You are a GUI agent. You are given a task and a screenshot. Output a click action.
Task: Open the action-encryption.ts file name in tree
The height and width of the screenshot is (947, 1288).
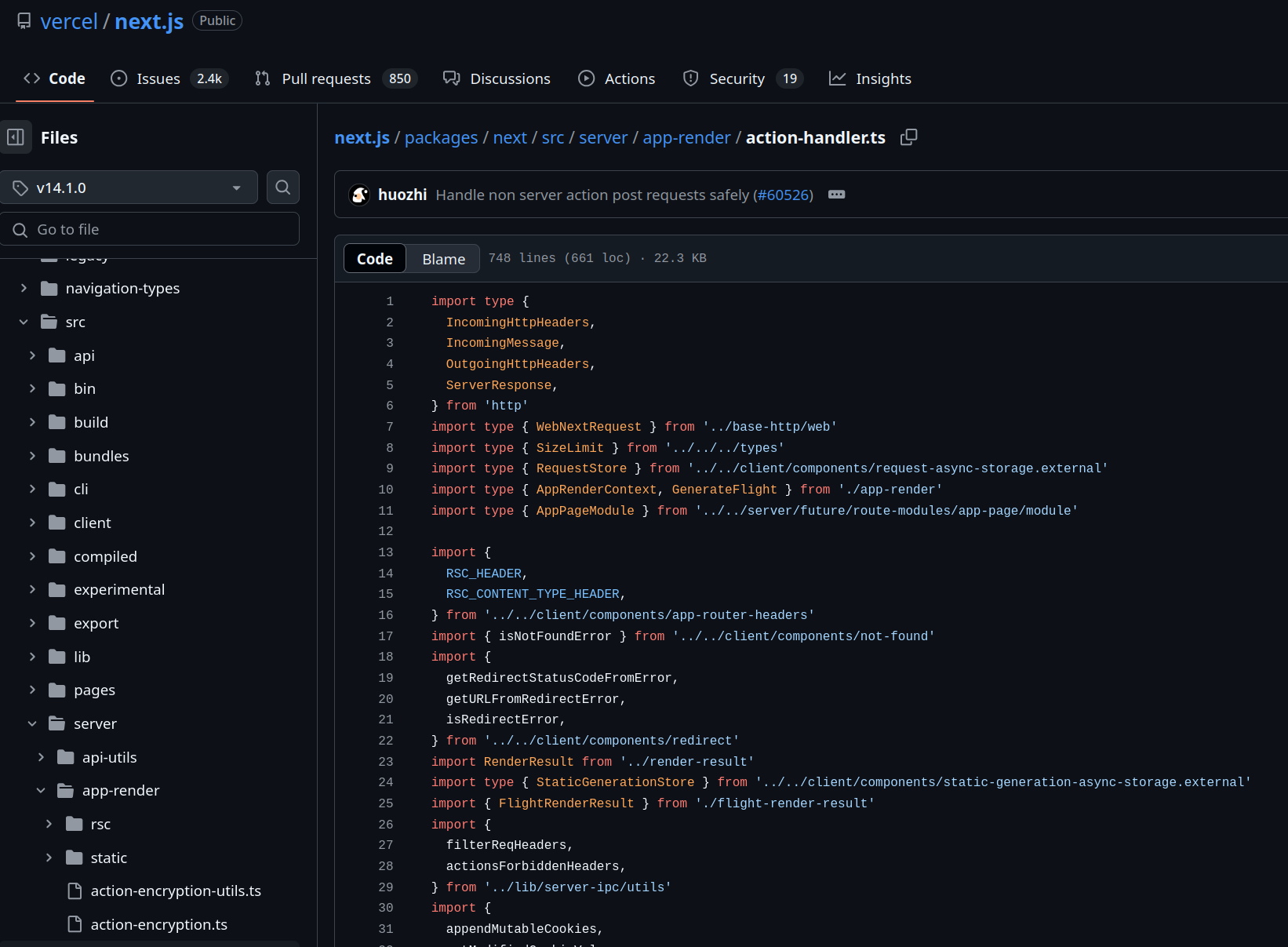159,924
